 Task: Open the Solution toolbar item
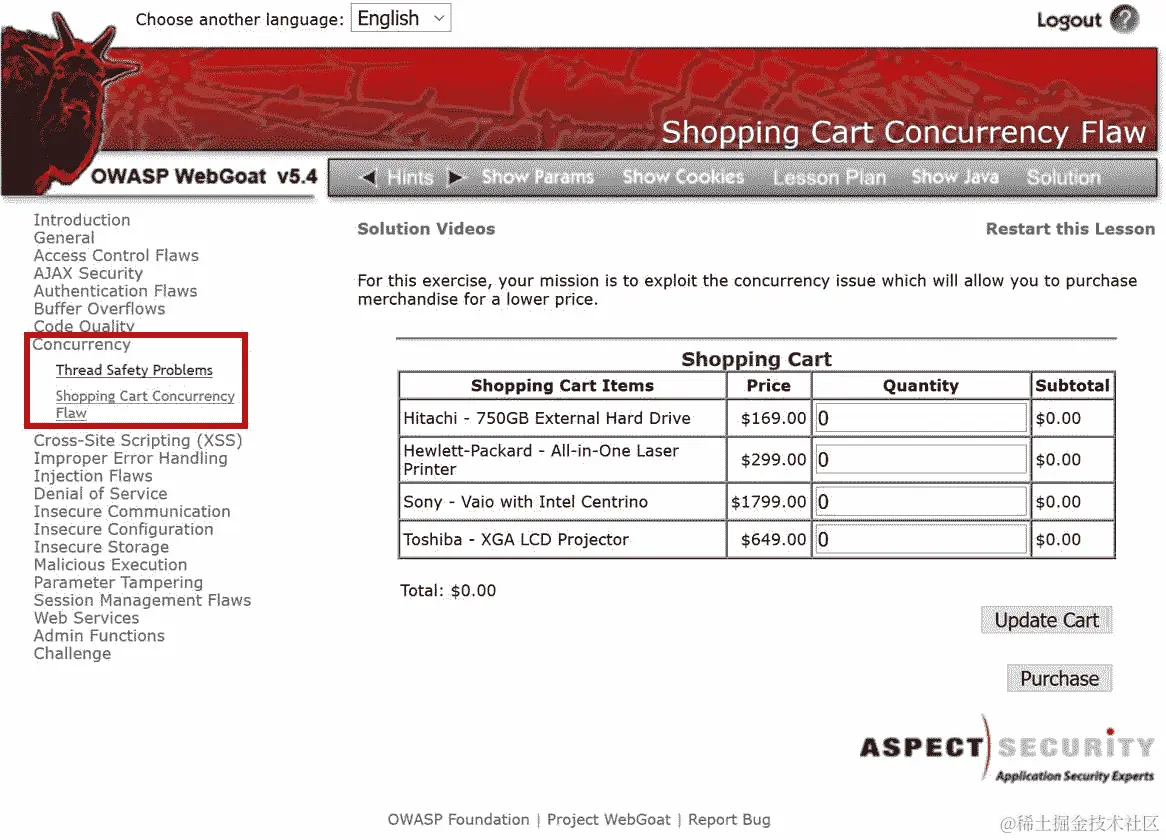tap(1063, 177)
